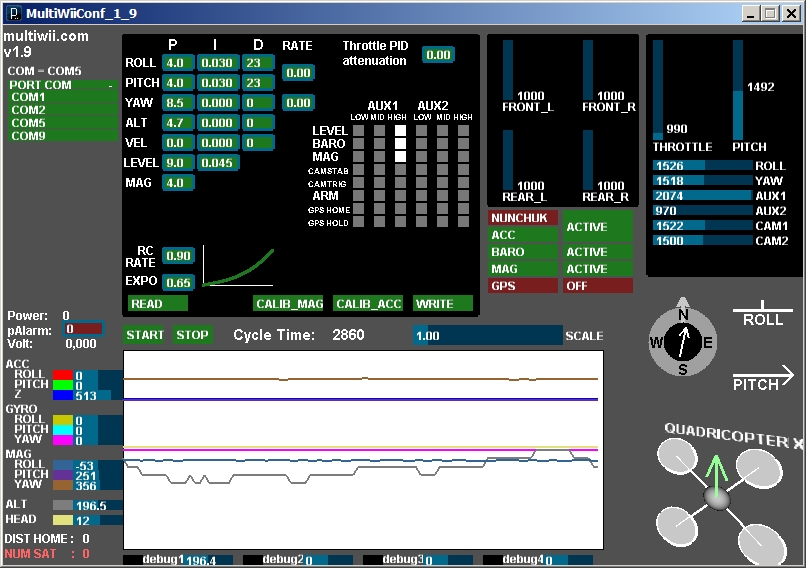Click the ROLL P value field
806x568 pixels.
[178, 63]
